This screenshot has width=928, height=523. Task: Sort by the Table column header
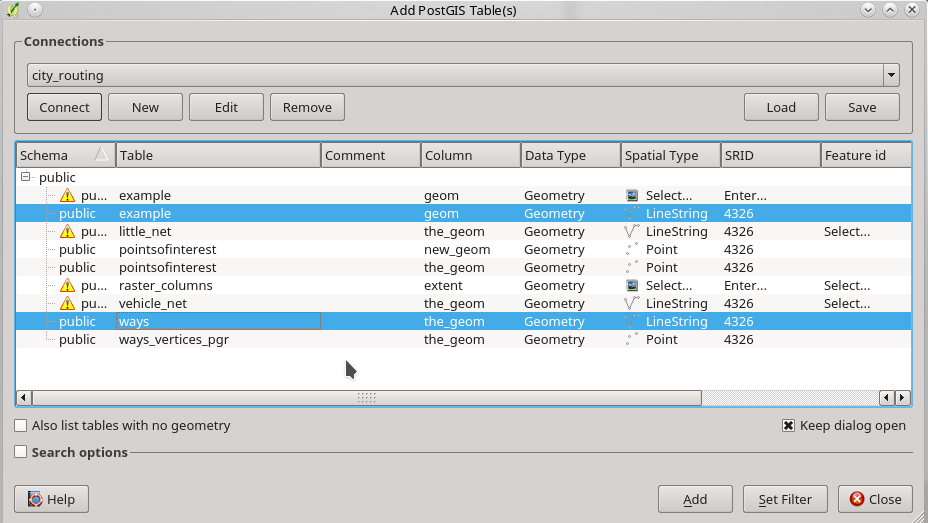click(218, 155)
